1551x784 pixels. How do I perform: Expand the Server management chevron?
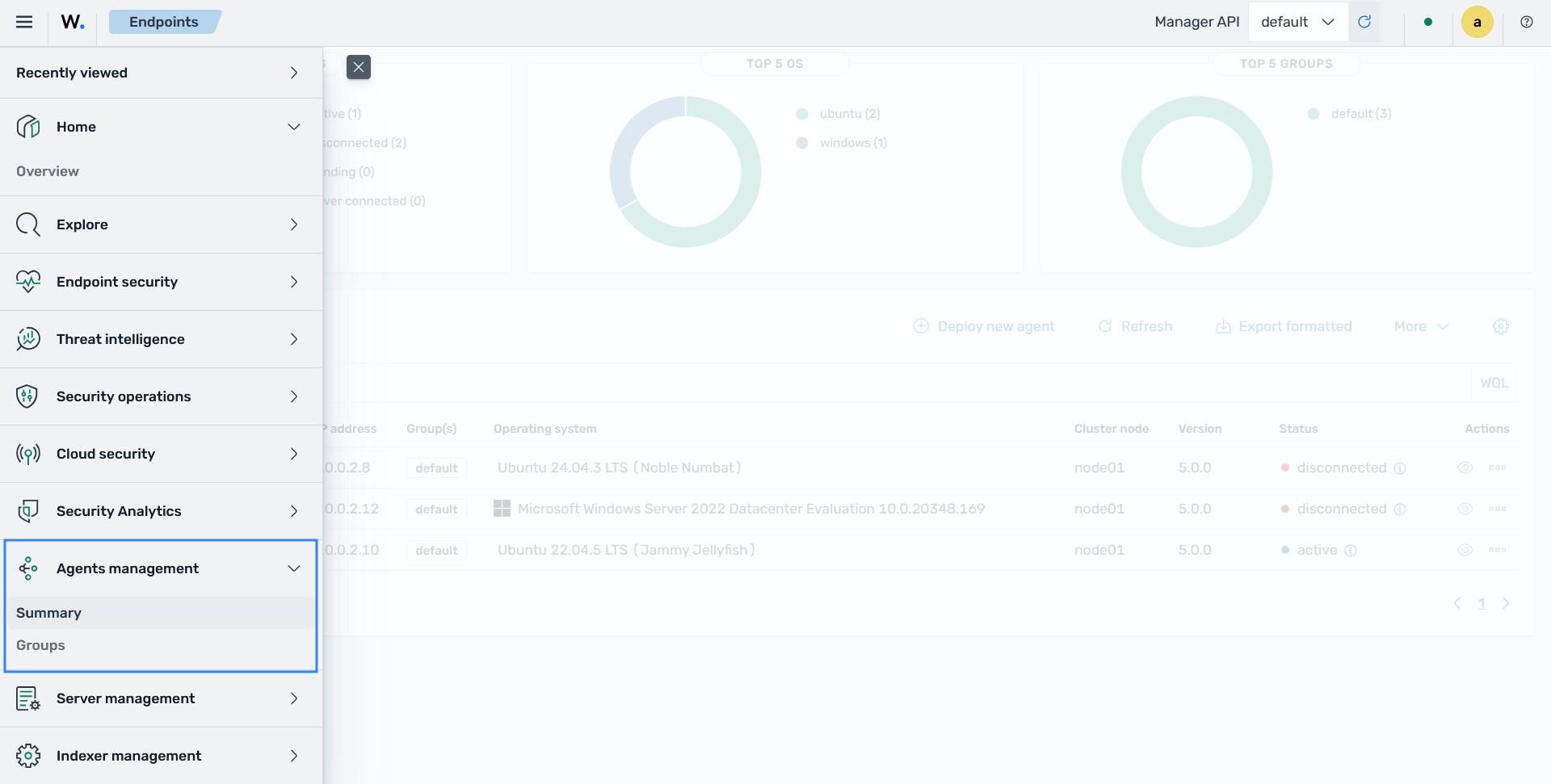click(x=294, y=698)
